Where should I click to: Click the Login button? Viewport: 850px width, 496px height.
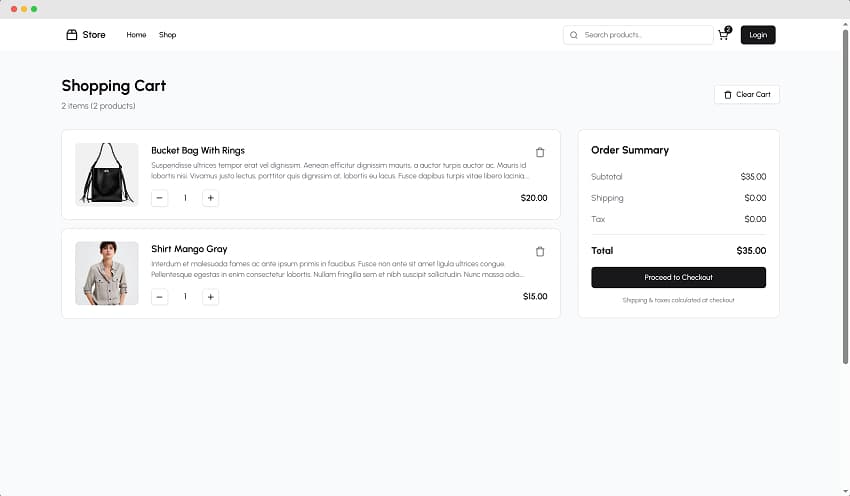pos(758,35)
